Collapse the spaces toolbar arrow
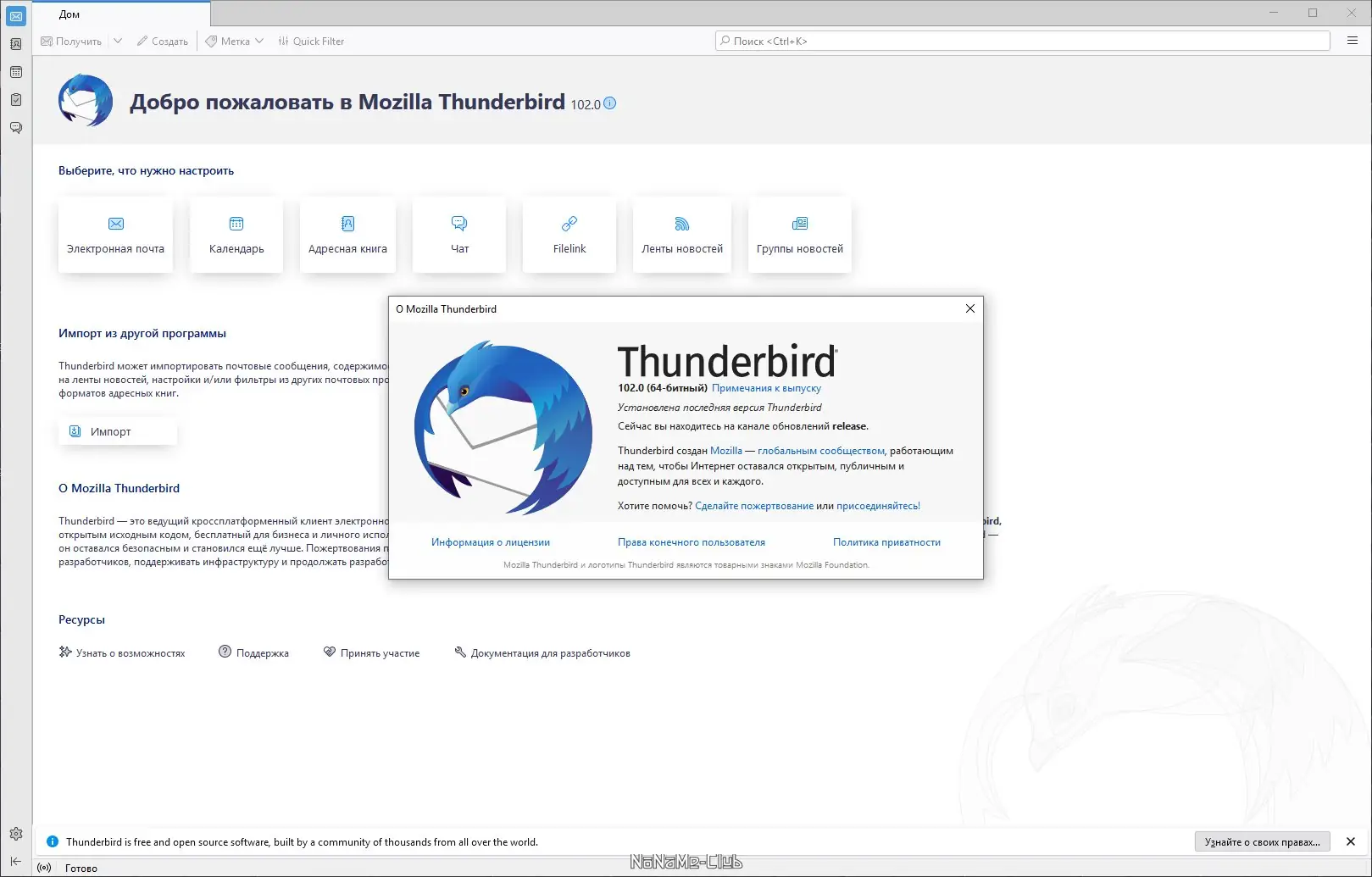This screenshot has width=1372, height=877. pos(16,861)
